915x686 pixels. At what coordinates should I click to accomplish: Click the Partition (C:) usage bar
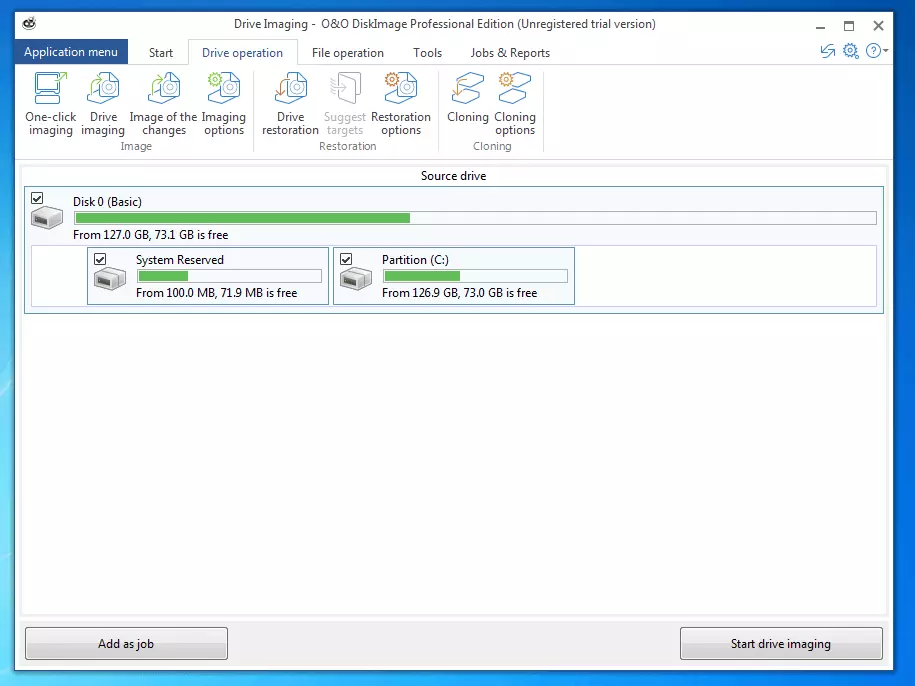475,276
